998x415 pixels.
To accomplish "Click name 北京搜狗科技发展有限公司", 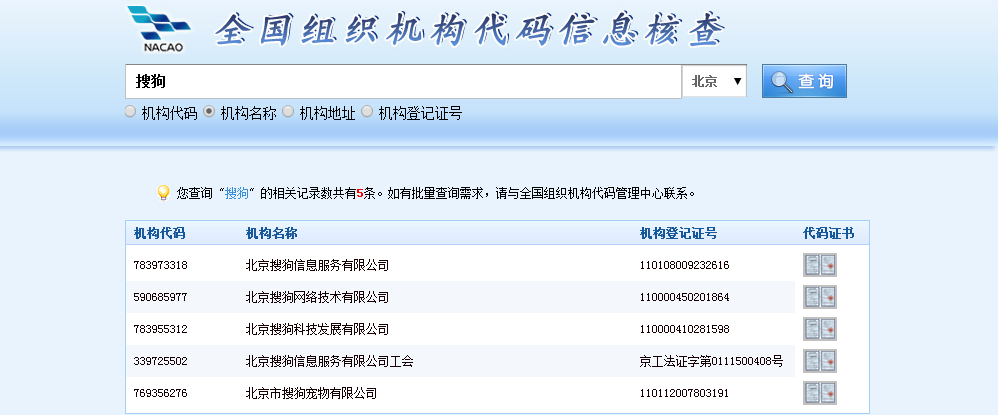I will (317, 329).
